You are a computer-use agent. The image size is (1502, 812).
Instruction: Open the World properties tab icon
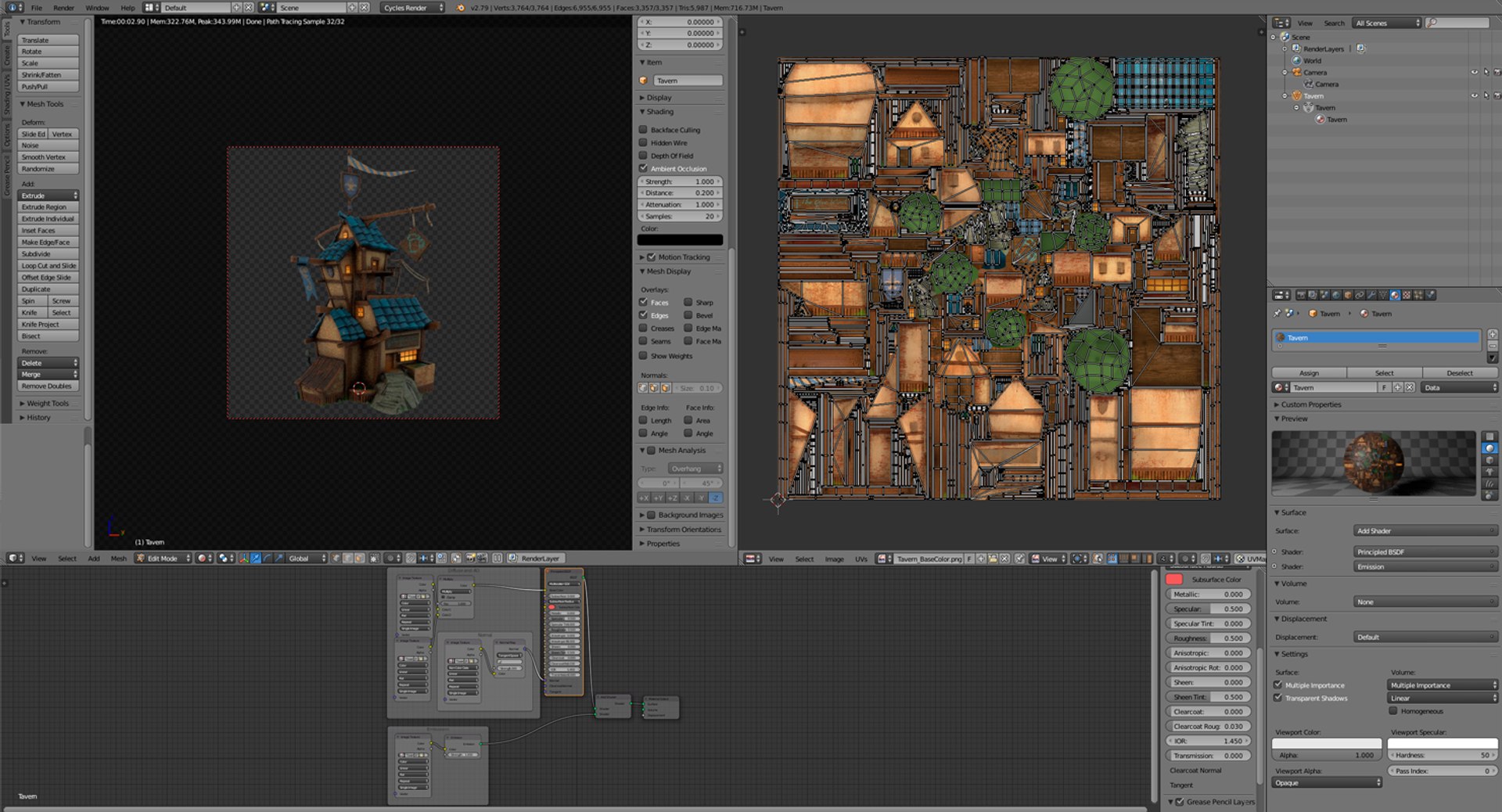pyautogui.click(x=1336, y=295)
